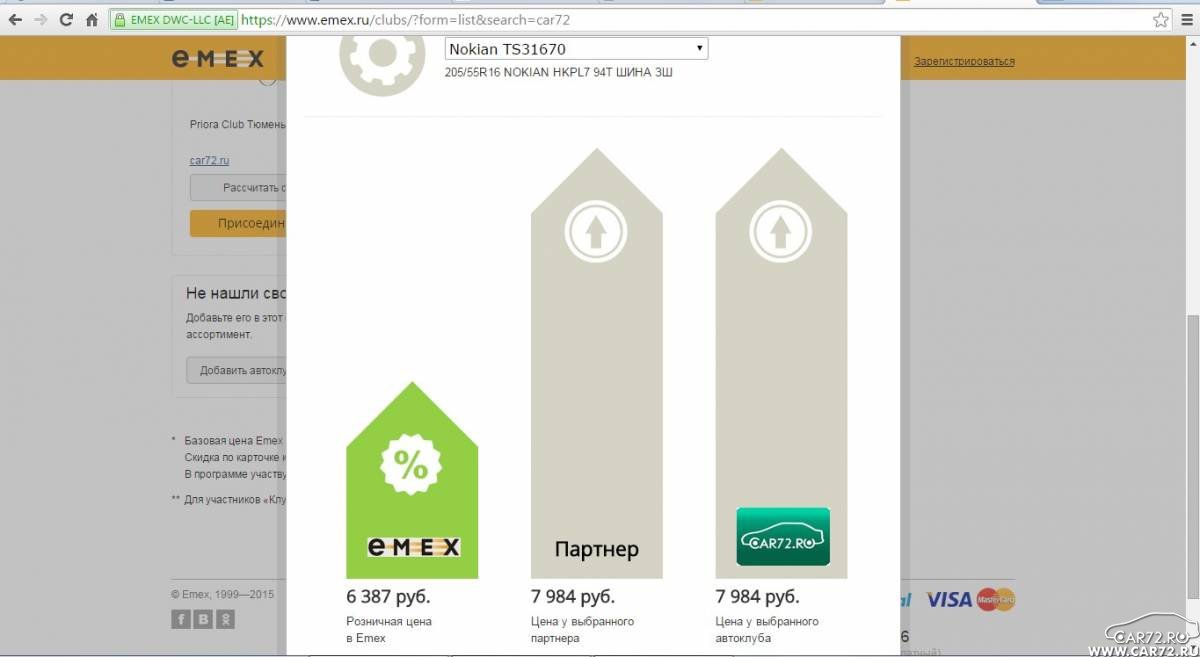Image resolution: width=1200 pixels, height=657 pixels.
Task: Click the Добавить автоклуб button
Action: 237,370
